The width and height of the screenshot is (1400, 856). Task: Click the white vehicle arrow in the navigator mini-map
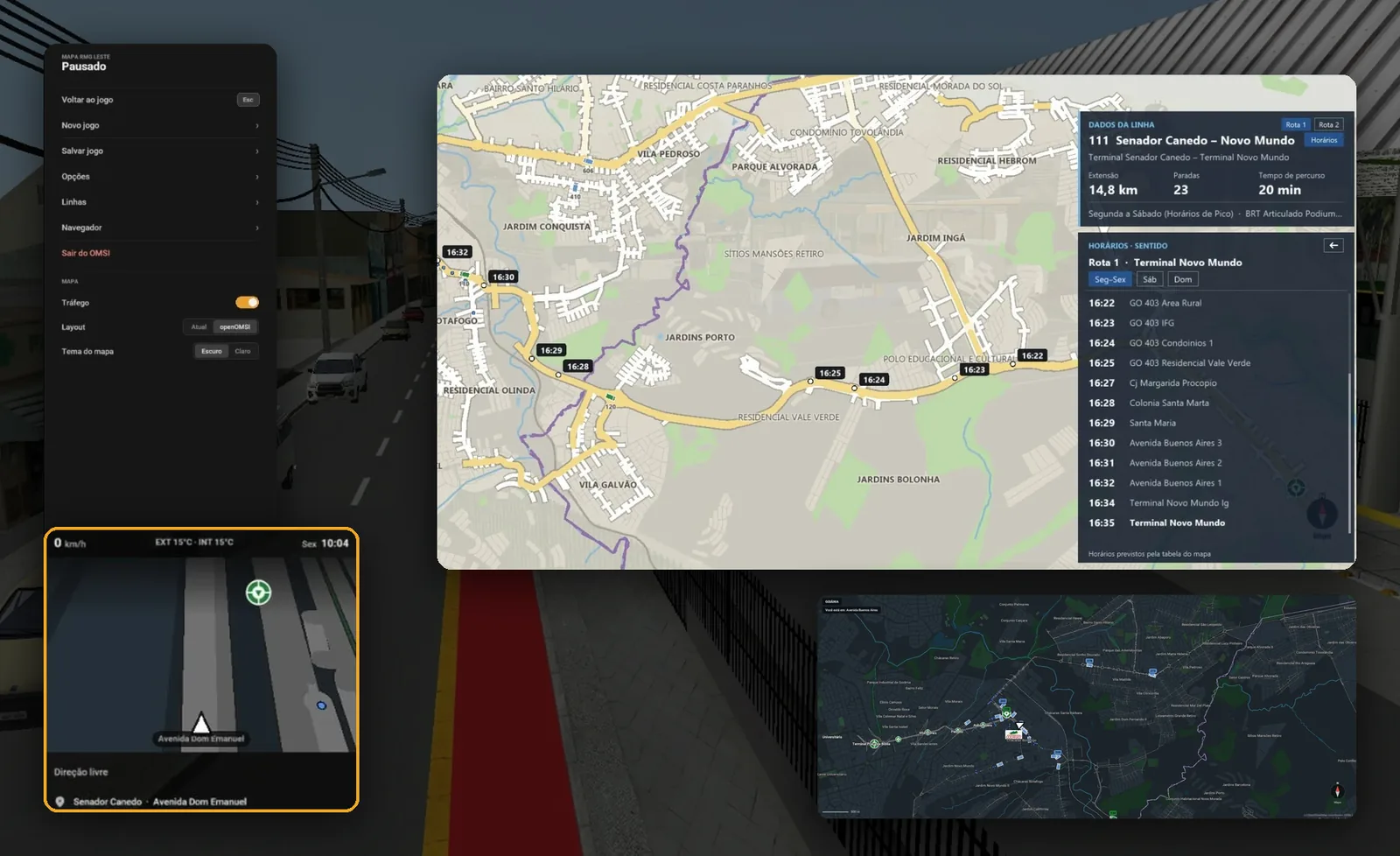(201, 723)
